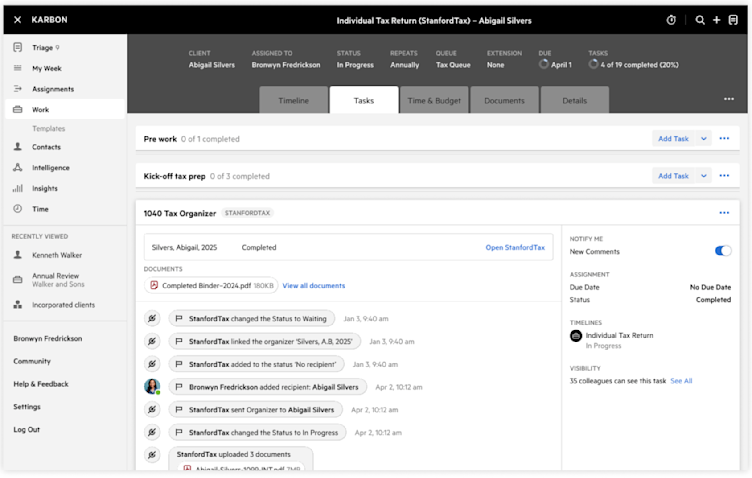Open recently viewed Annual Review work
The width and height of the screenshot is (752, 478).
pyautogui.click(x=58, y=280)
